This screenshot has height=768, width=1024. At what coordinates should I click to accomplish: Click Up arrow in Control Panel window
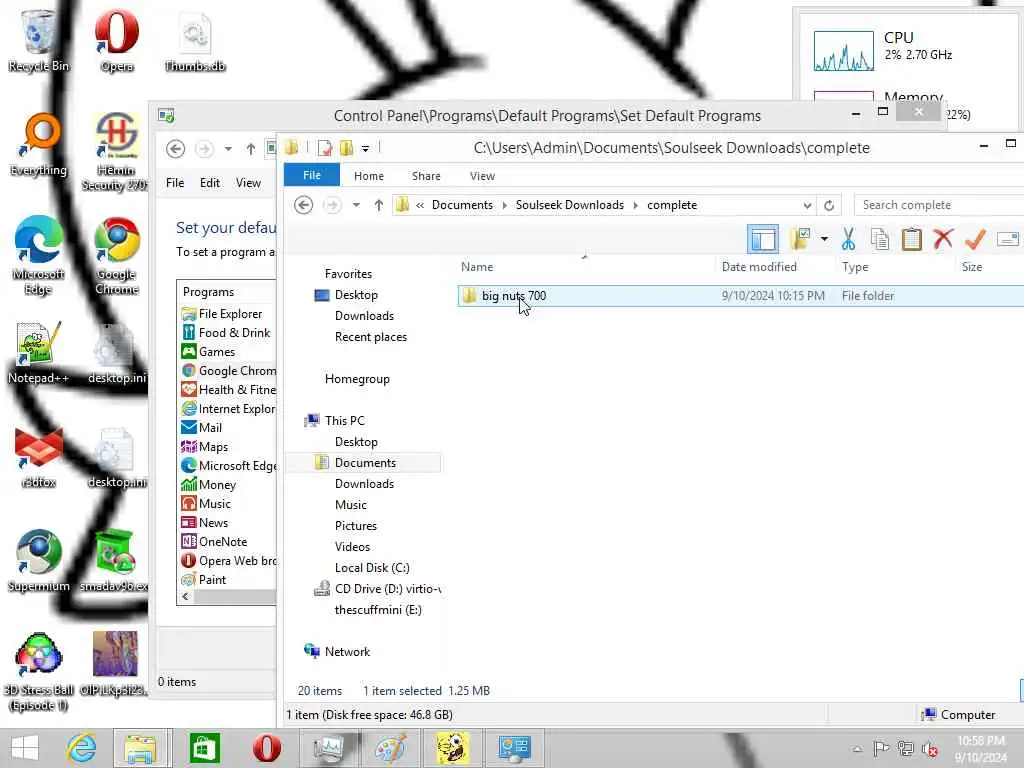coord(251,149)
